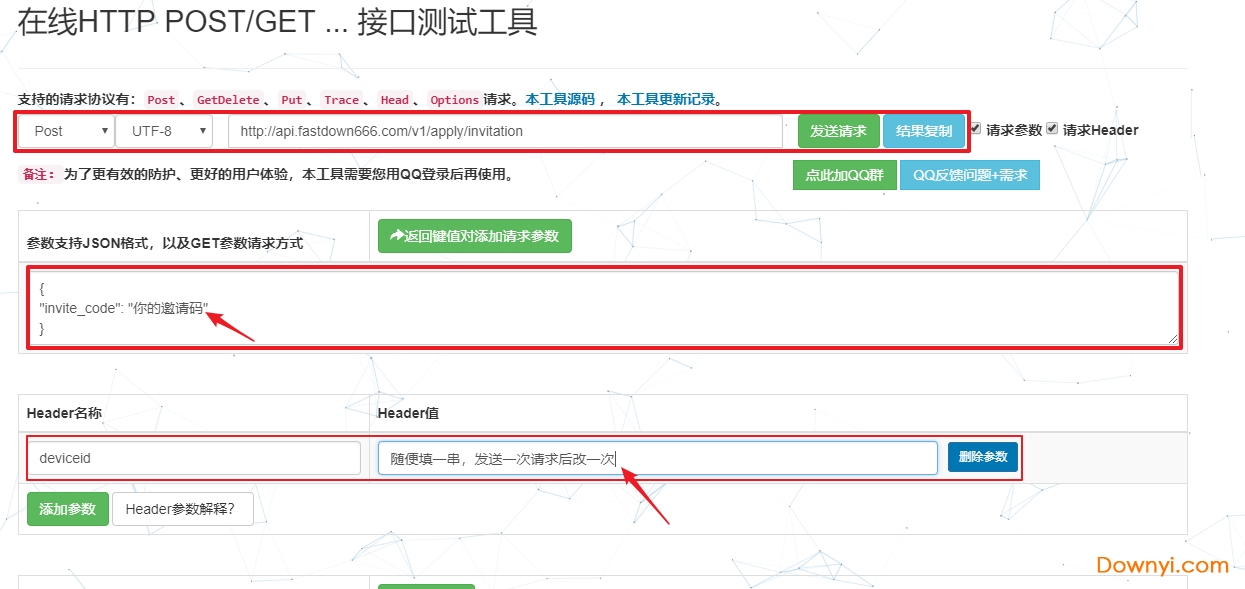1245x589 pixels.
Task: Toggle the 请求参数 checkbox
Action: [975, 127]
